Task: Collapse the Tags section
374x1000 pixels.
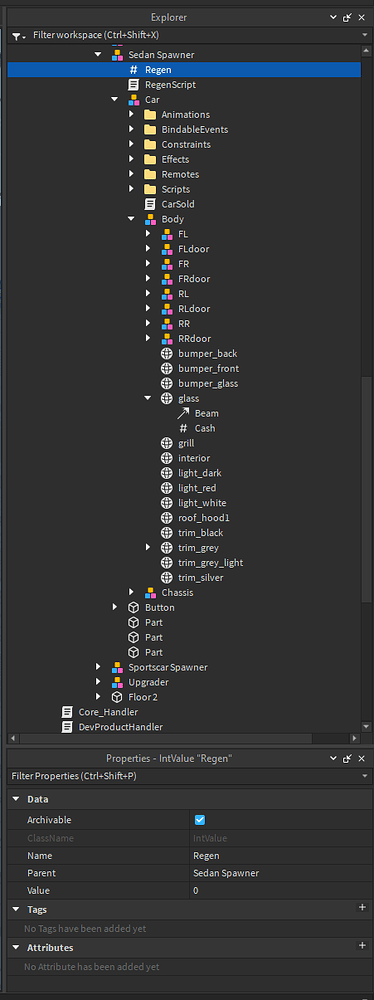Action: tap(16, 909)
